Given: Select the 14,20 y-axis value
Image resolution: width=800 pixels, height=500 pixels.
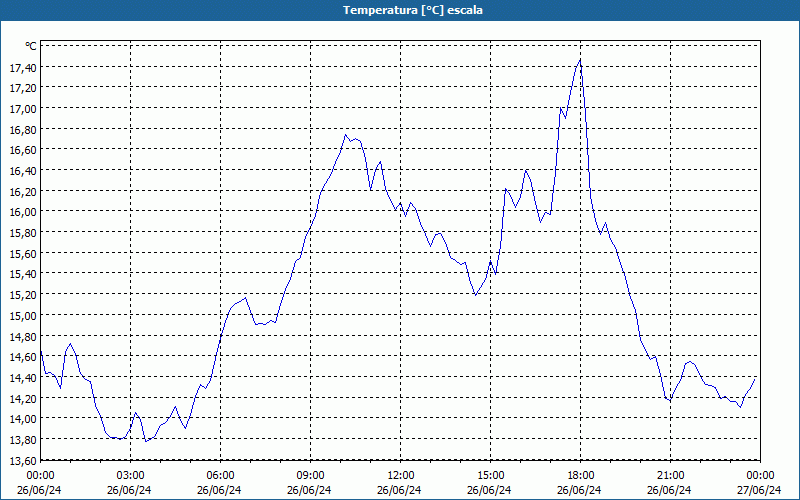Looking at the screenshot, I should [23, 397].
